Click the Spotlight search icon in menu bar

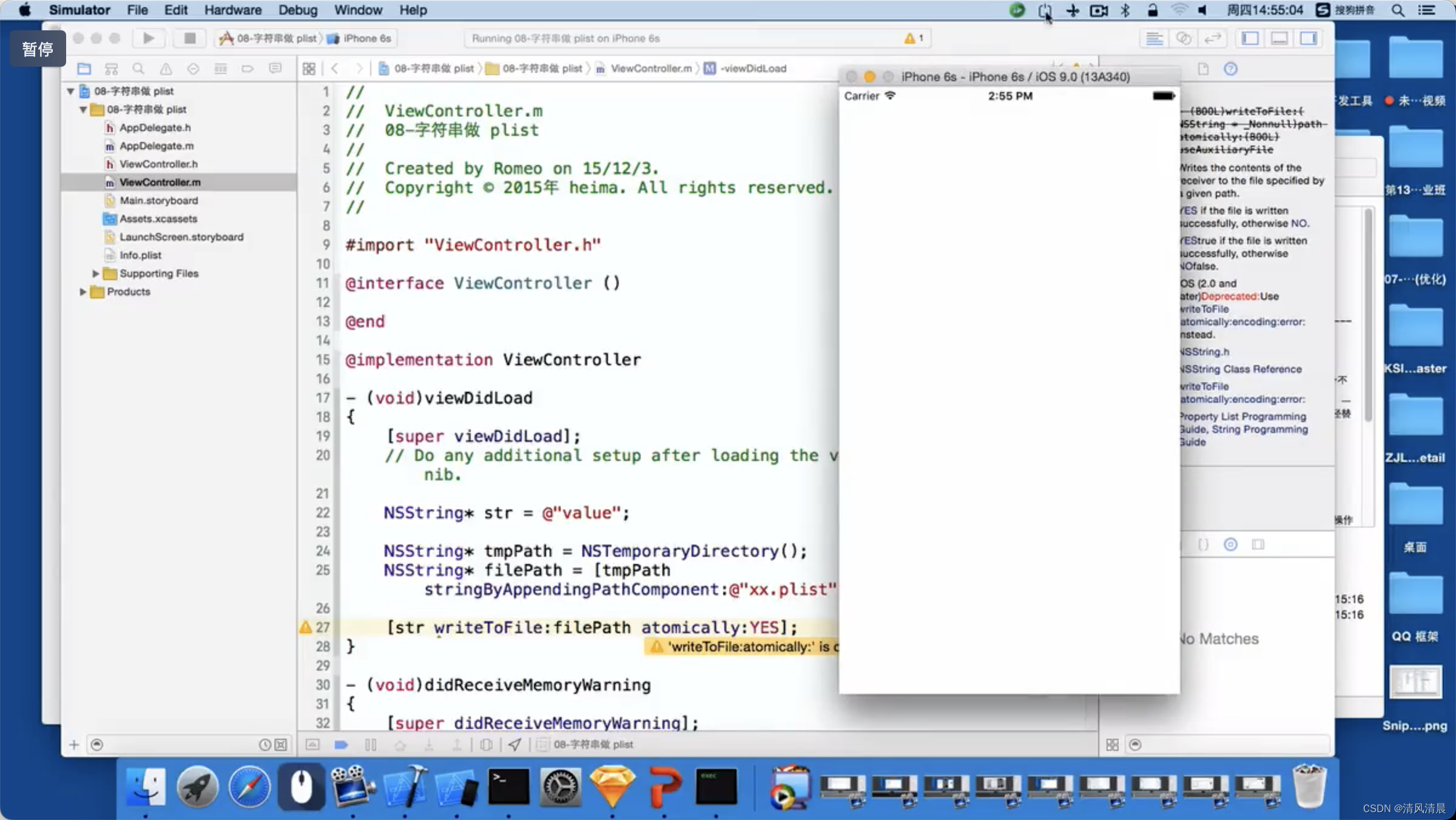(1398, 10)
